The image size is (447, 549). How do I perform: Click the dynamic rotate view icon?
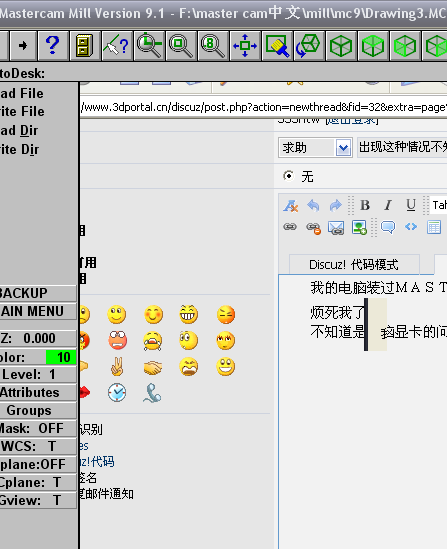click(309, 46)
